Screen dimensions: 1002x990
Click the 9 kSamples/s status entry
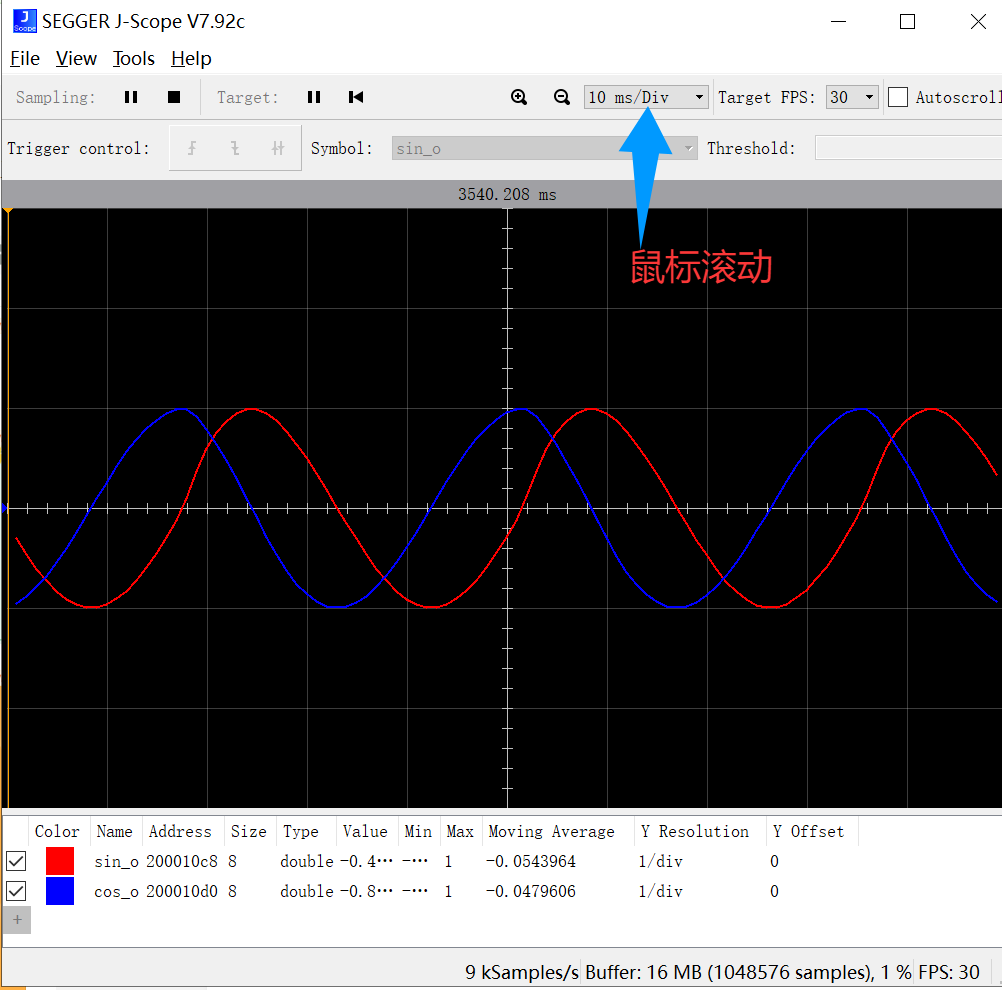coord(521,972)
